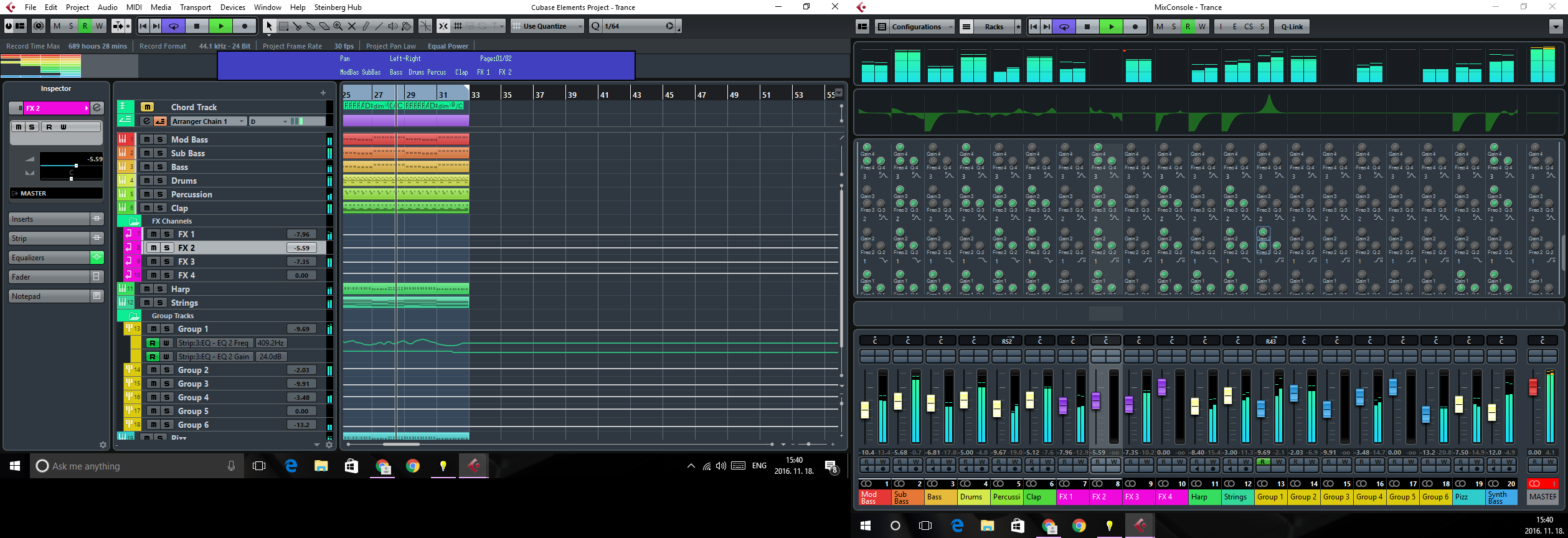Image resolution: width=1568 pixels, height=538 pixels.
Task: Start playback in Project window transport
Action: tap(220, 26)
